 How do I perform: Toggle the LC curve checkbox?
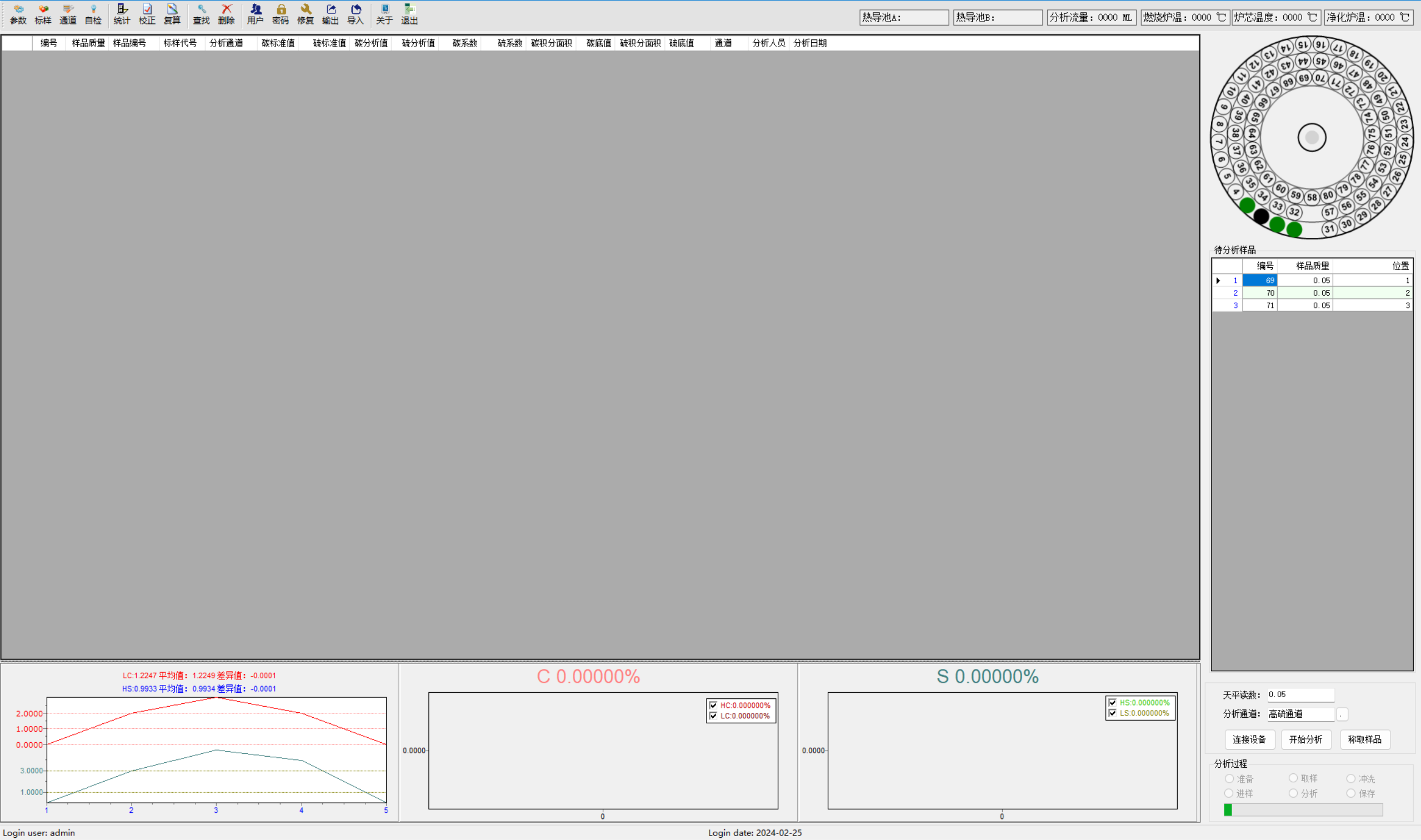point(713,716)
